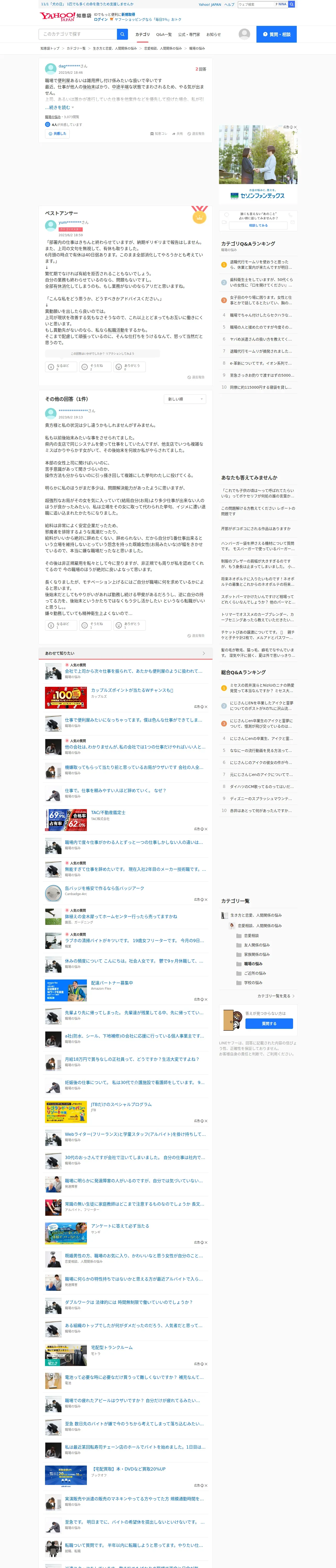The height and width of the screenshot is (1568, 336).
Task: Click the asker dag******** avatar icon
Action: 51,69
